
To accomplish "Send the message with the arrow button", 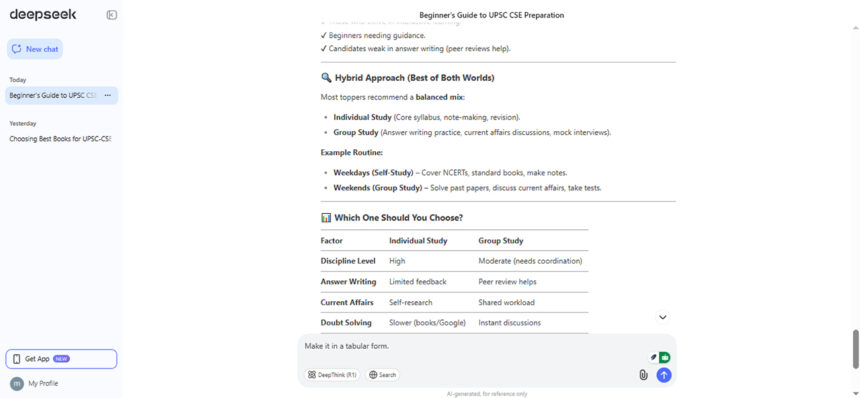I will [x=664, y=375].
